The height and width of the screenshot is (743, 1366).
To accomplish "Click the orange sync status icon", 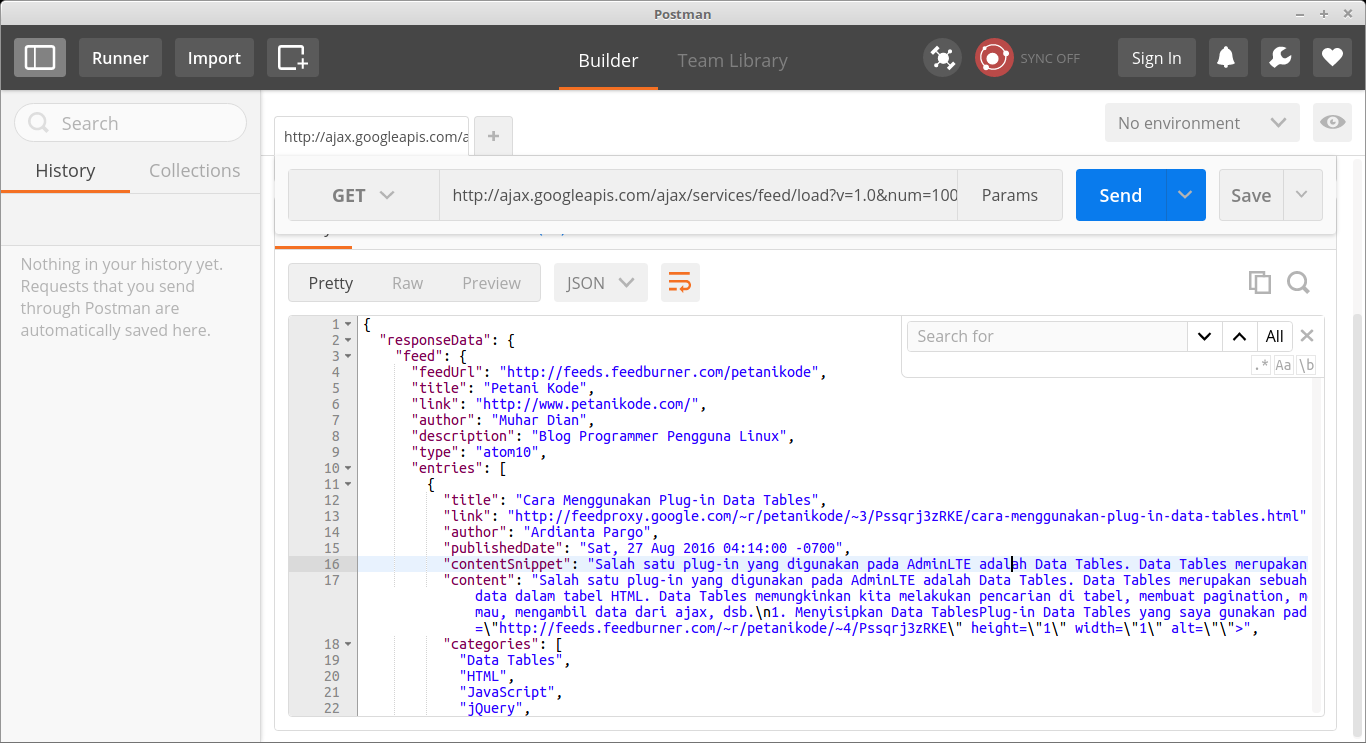I will 994,58.
